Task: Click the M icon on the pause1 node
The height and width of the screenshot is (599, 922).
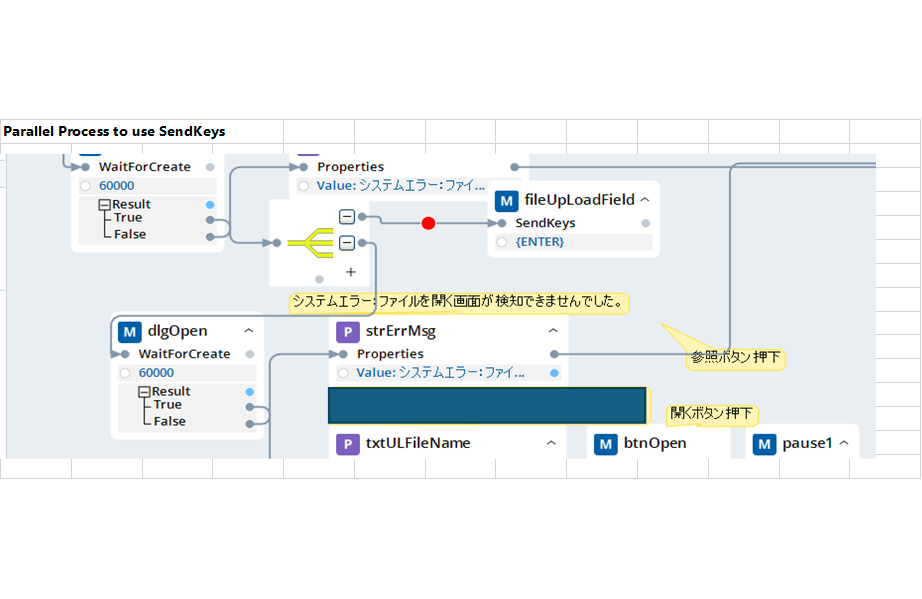Action: [766, 443]
